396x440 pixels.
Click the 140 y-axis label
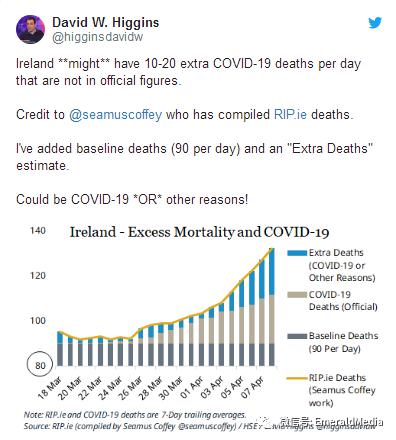[x=38, y=231]
